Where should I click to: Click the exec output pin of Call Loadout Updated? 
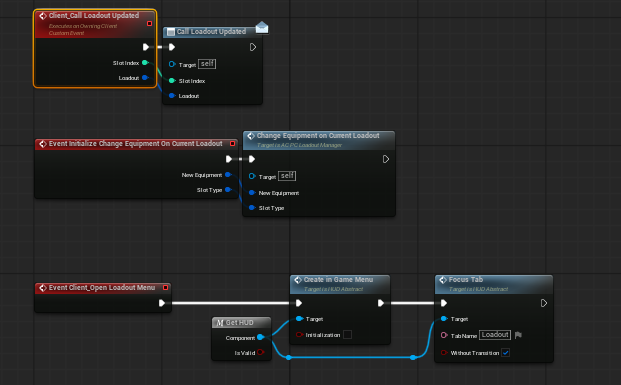click(253, 47)
